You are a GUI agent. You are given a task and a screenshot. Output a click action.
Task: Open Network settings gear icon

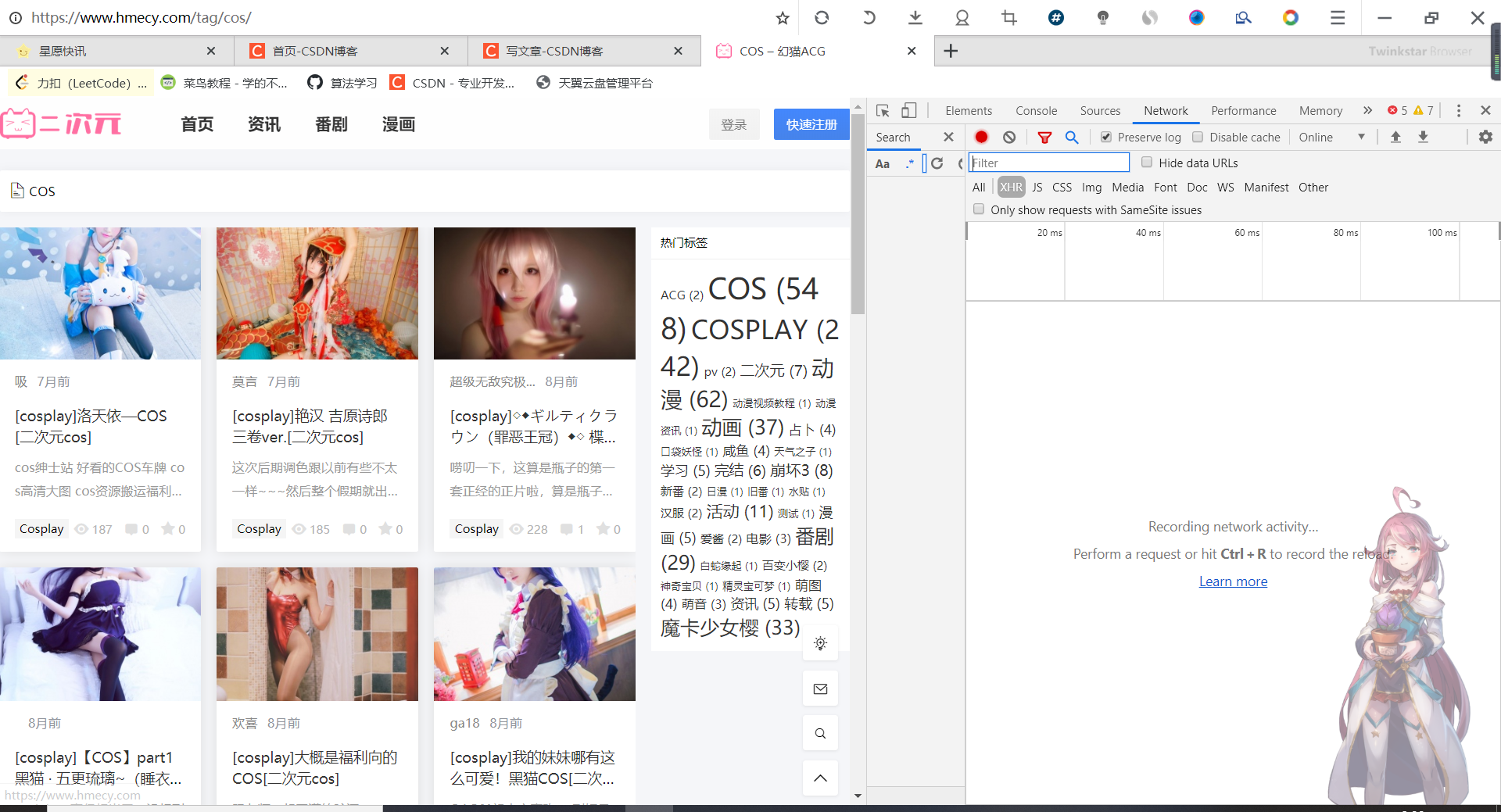(x=1485, y=137)
